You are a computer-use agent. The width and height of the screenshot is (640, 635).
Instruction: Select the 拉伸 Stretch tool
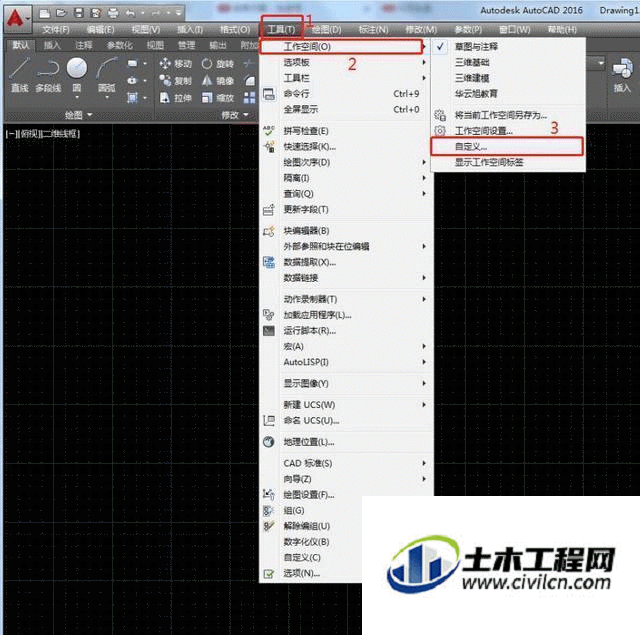(x=176, y=98)
